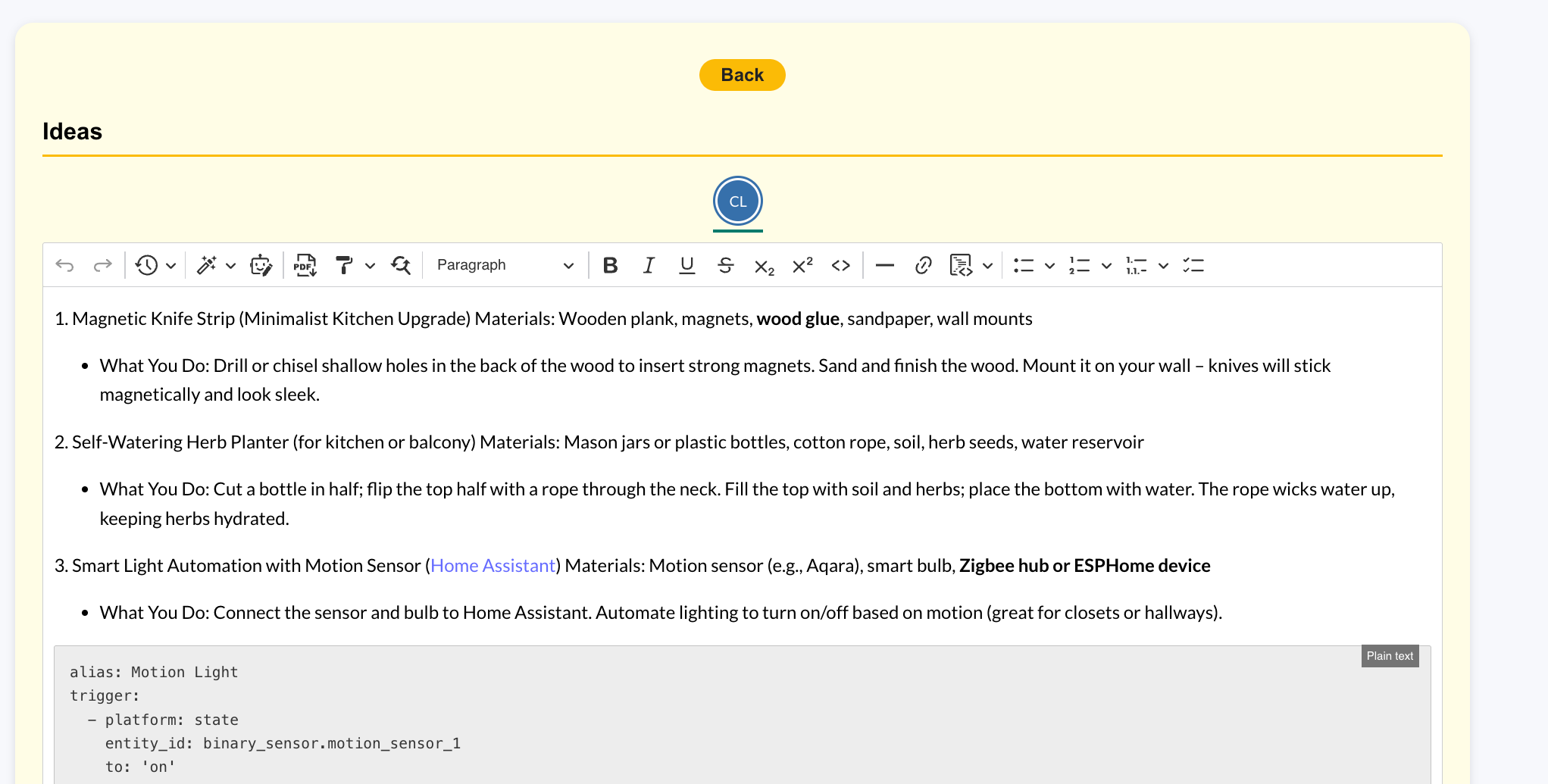Viewport: 1548px width, 784px height.
Task: Open the revision history clock icon
Action: [x=146, y=265]
